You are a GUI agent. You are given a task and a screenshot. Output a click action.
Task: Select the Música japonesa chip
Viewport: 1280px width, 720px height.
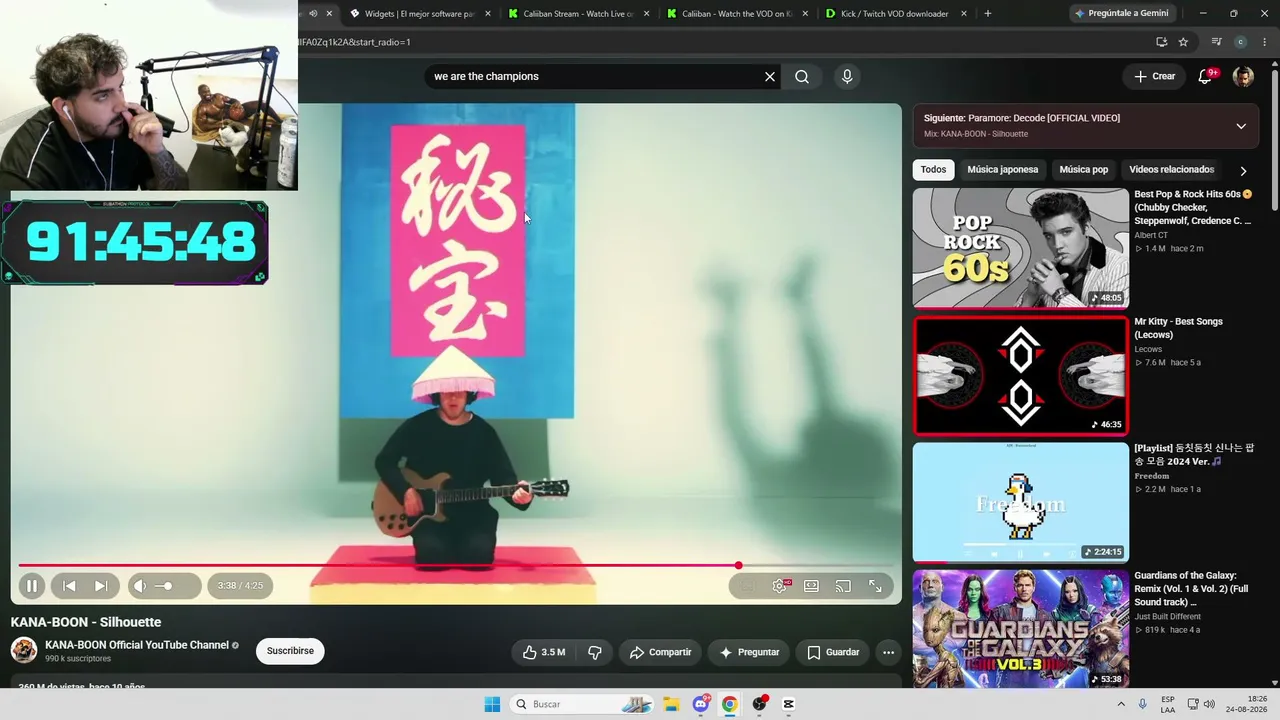(x=1003, y=170)
